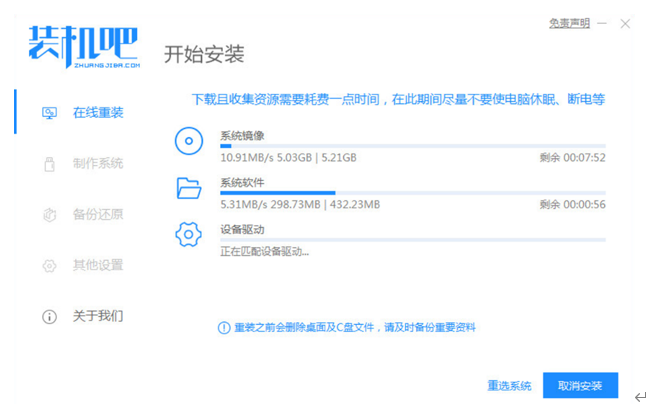Click the 在线重装 monitor icon in sidebar
The image size is (663, 419).
pyautogui.click(x=49, y=112)
